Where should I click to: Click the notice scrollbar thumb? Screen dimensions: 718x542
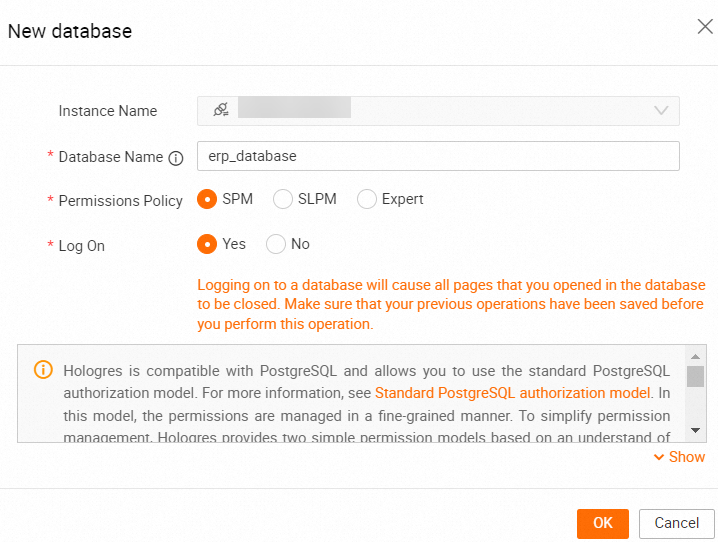[695, 376]
